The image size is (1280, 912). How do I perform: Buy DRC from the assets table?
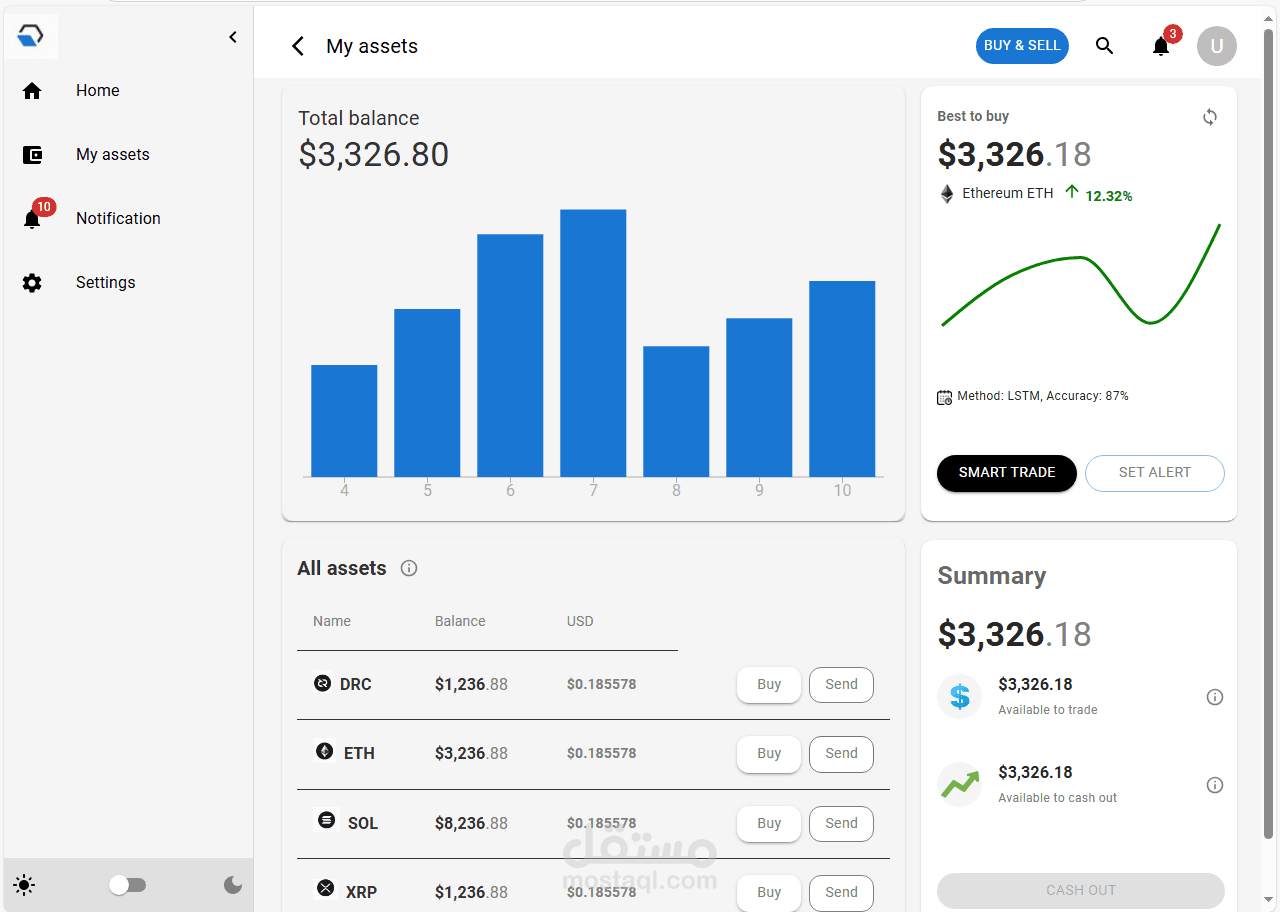[x=769, y=685]
